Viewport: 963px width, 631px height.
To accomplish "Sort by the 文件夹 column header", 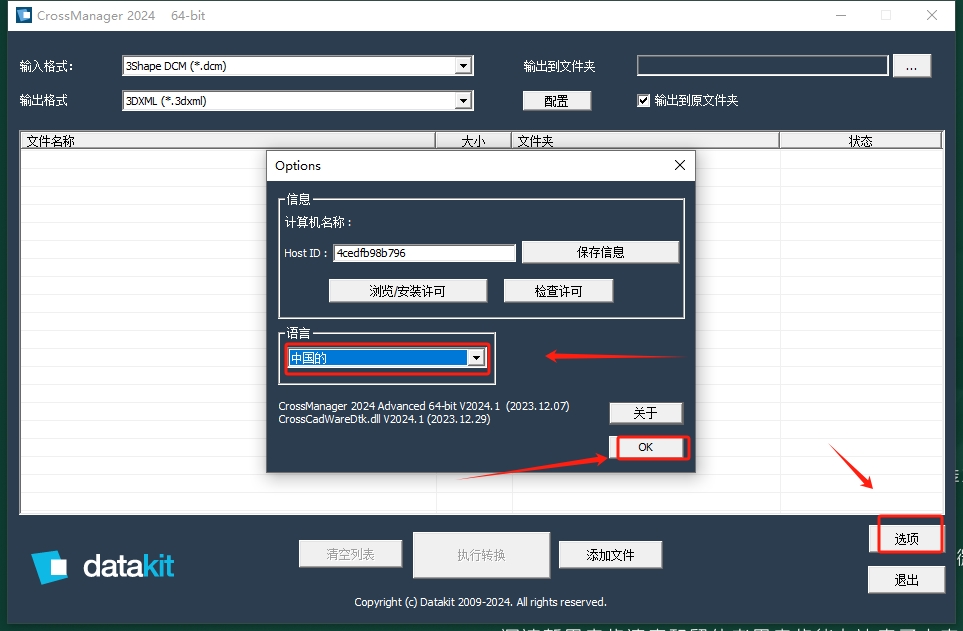I will [x=645, y=141].
